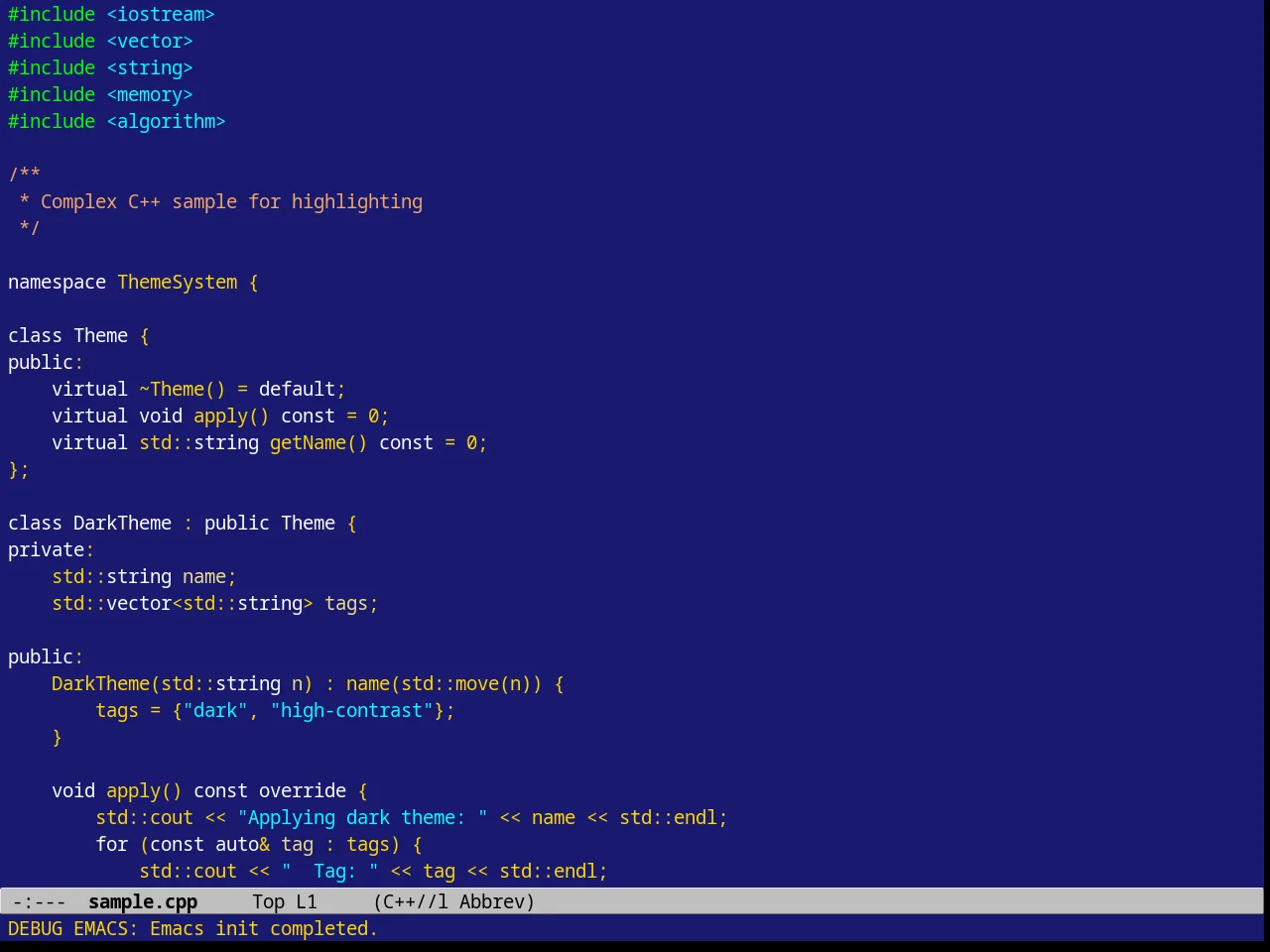
Task: Place cursor on '#include <iostream>' line
Action: pos(111,14)
